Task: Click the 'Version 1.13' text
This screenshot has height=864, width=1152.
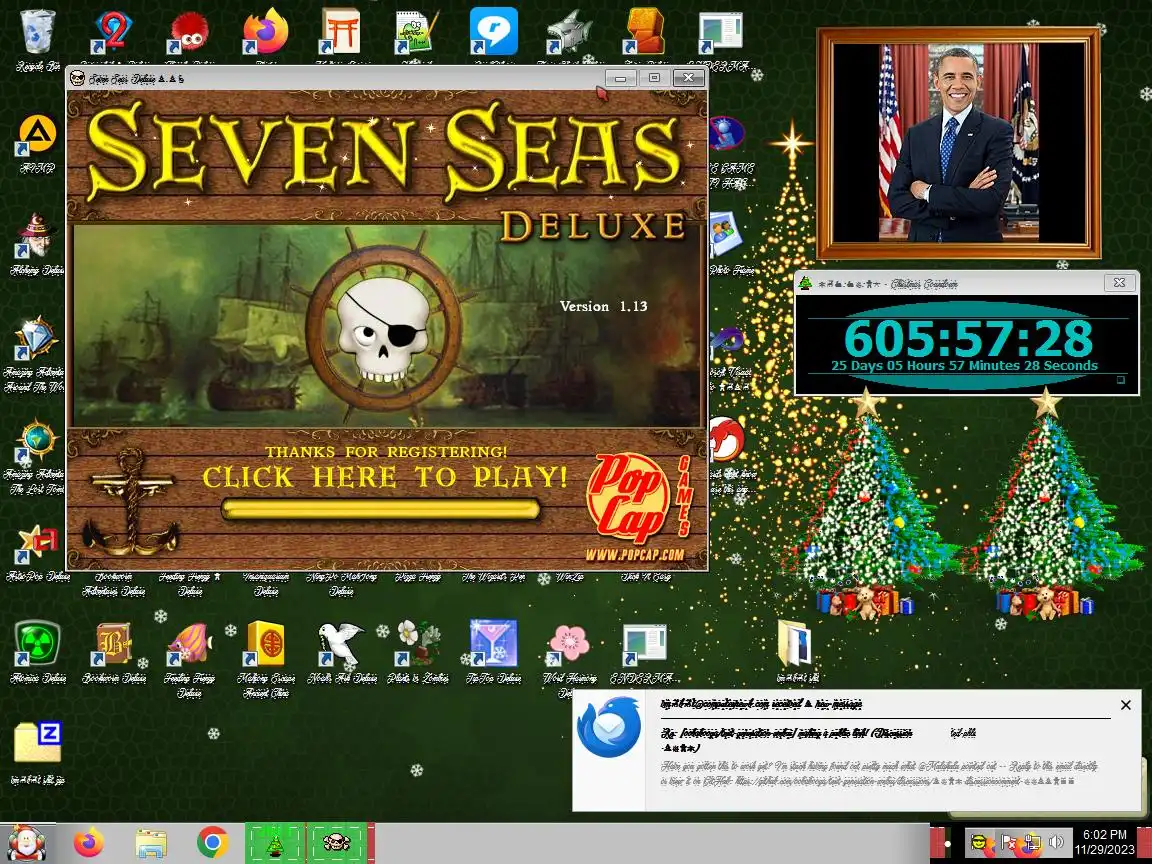Action: [604, 306]
